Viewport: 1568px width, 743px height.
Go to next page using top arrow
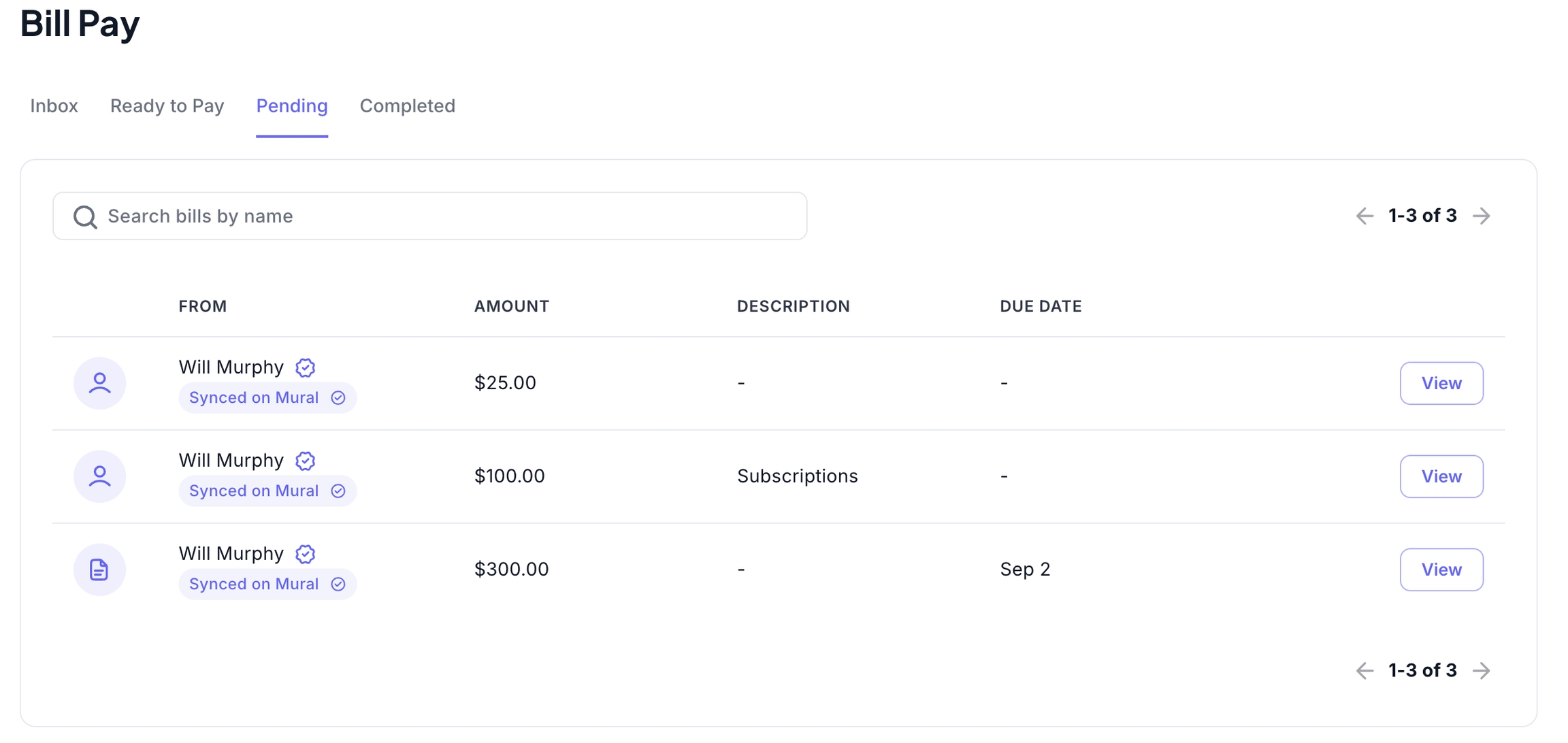tap(1482, 216)
